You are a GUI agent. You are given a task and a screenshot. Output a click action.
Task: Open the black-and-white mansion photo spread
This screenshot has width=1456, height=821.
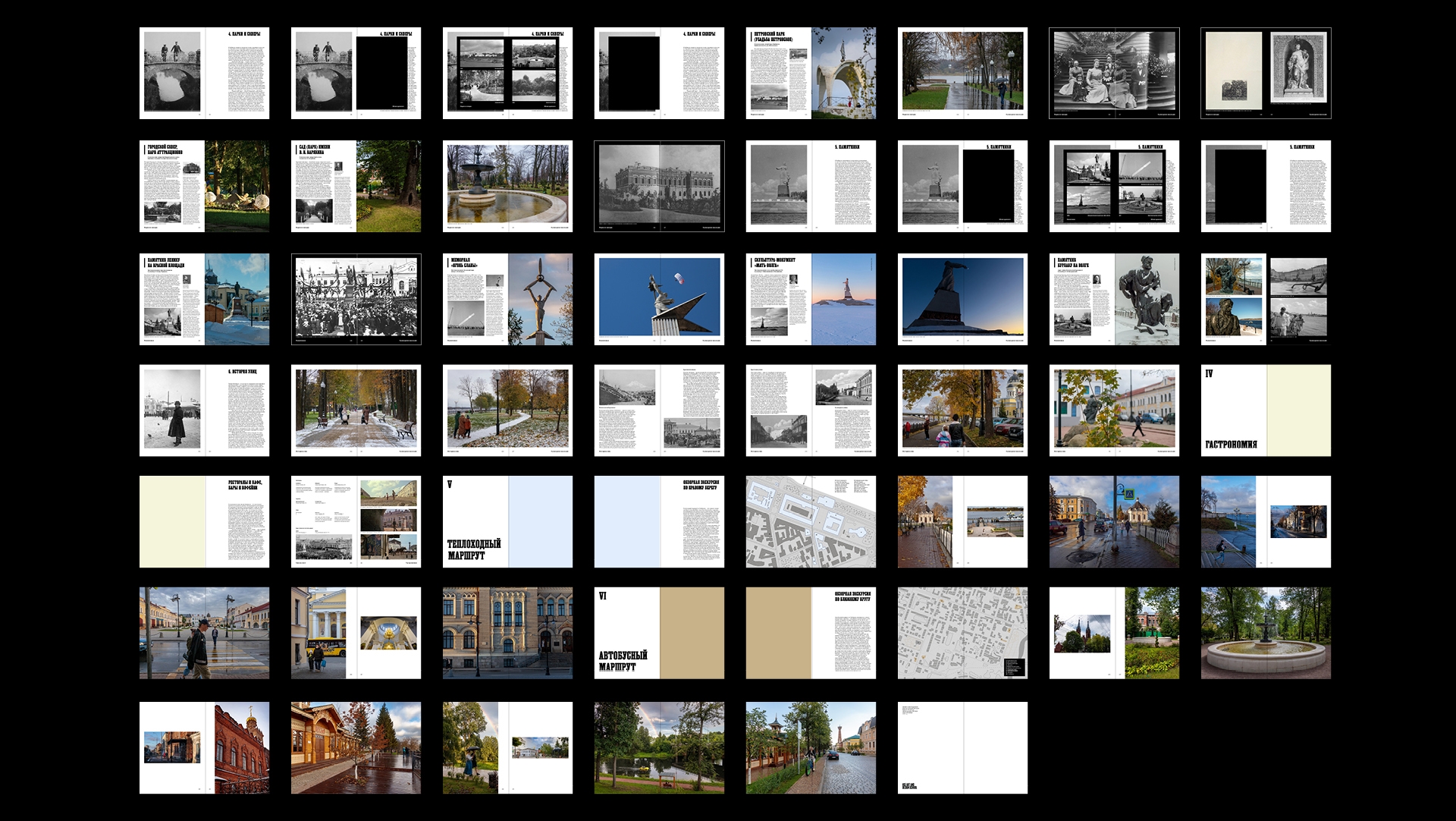659,186
